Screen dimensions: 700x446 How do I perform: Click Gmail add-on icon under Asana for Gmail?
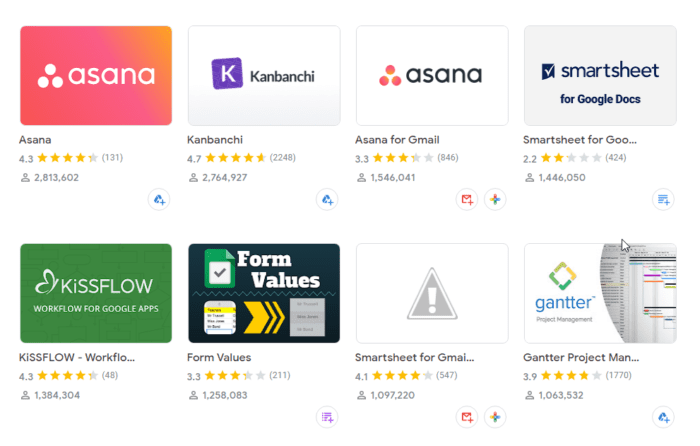click(467, 200)
